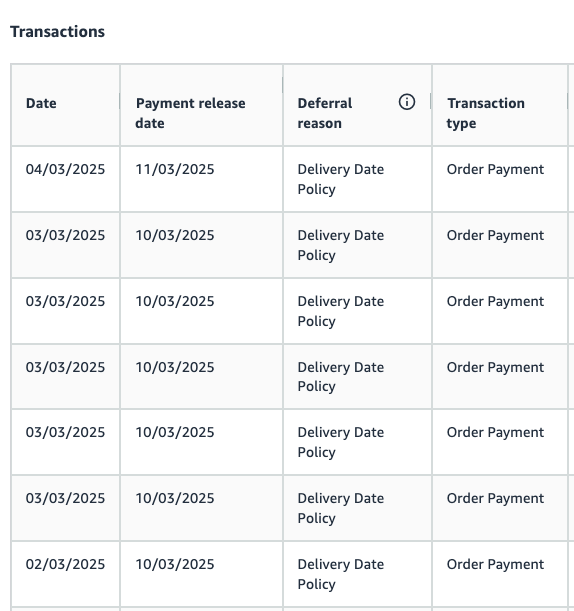Viewport: 574px width, 611px height.
Task: Click Delivery Date Policy in the first 03/03/2025 row
Action: 341,245
